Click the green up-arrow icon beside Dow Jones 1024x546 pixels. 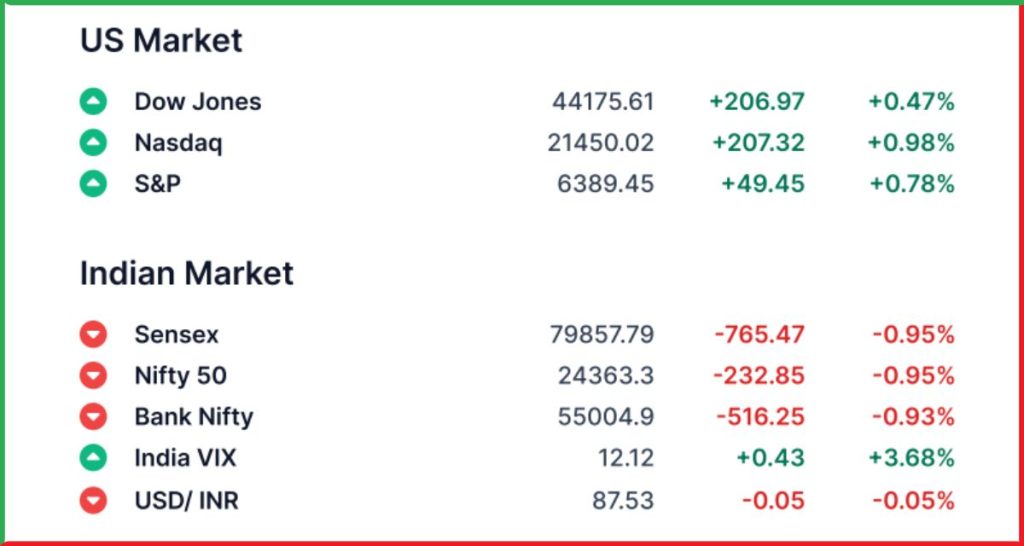point(93,102)
